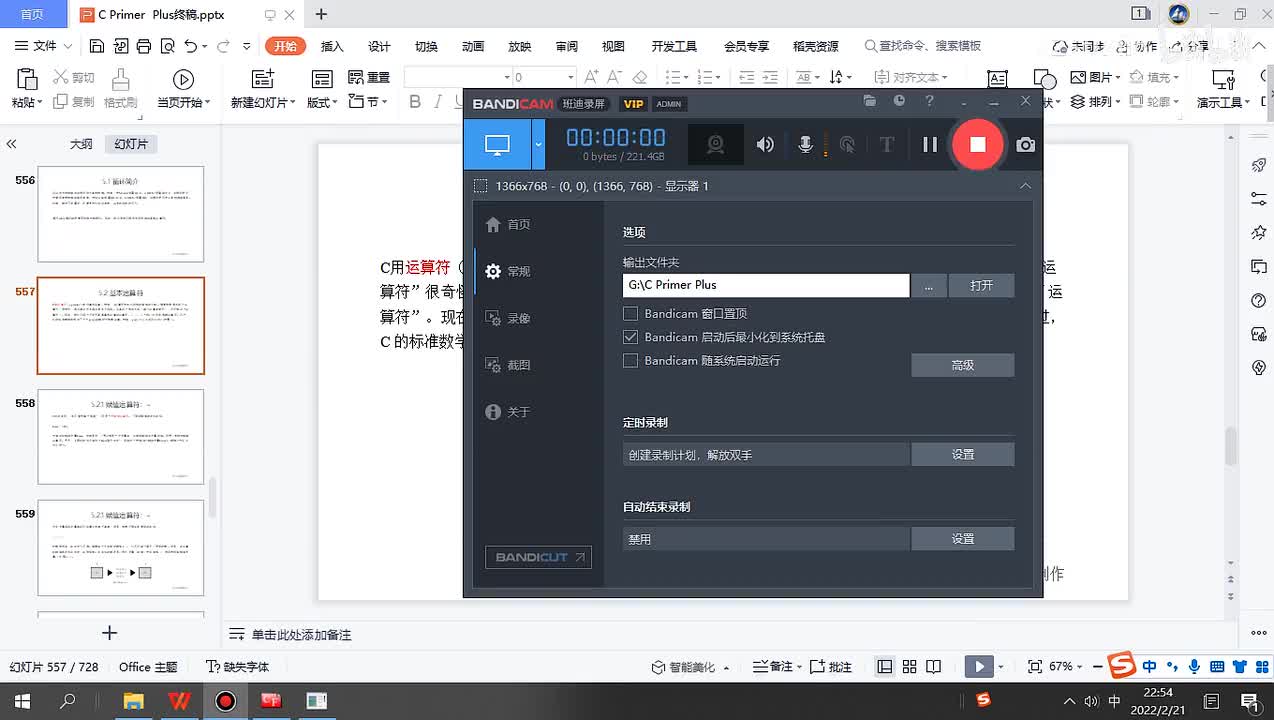Toggle text overlay (T) in Bandicam
Screen dimensions: 1274x720
click(x=886, y=144)
